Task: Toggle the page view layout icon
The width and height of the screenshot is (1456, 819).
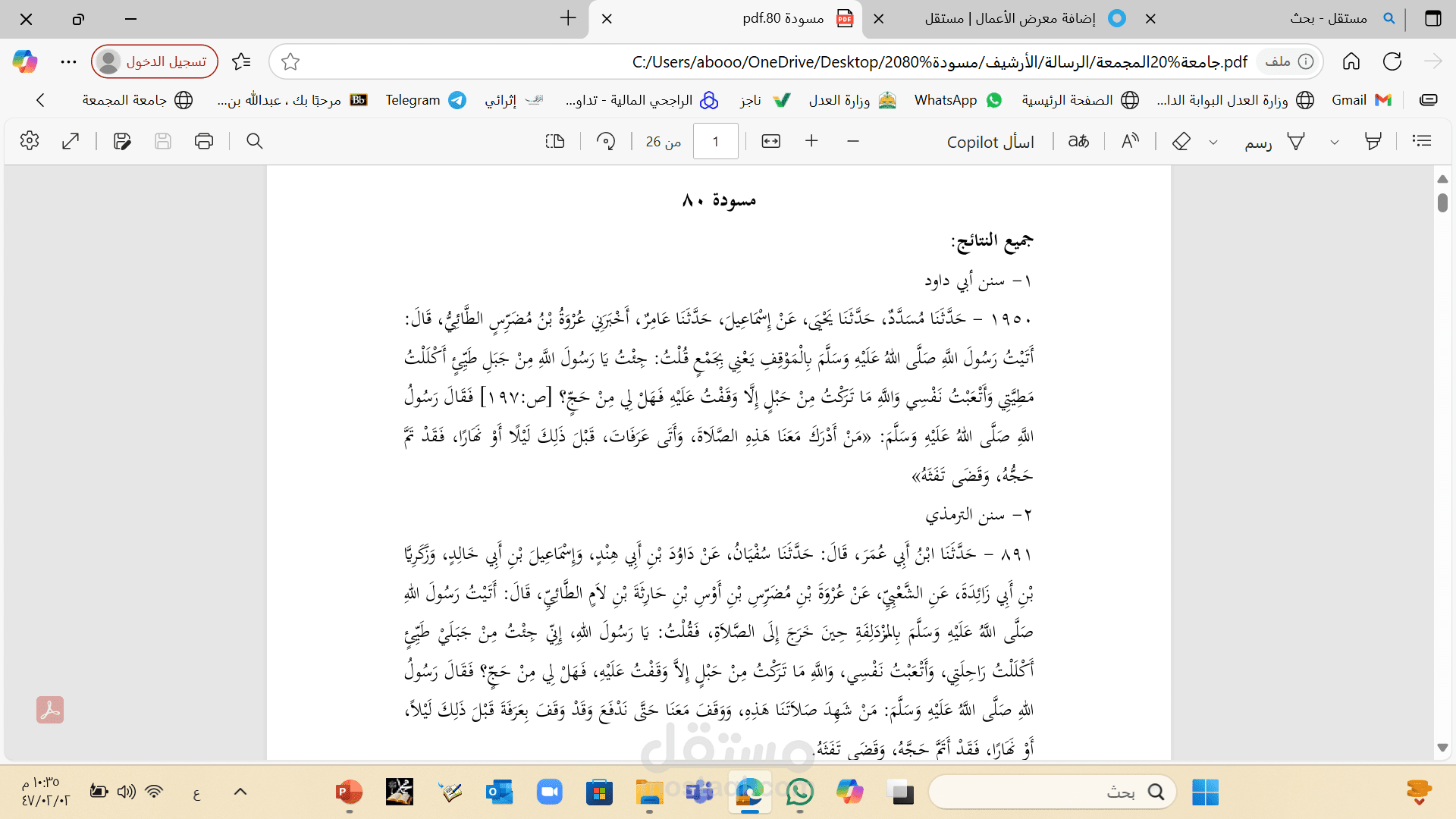Action: click(555, 141)
